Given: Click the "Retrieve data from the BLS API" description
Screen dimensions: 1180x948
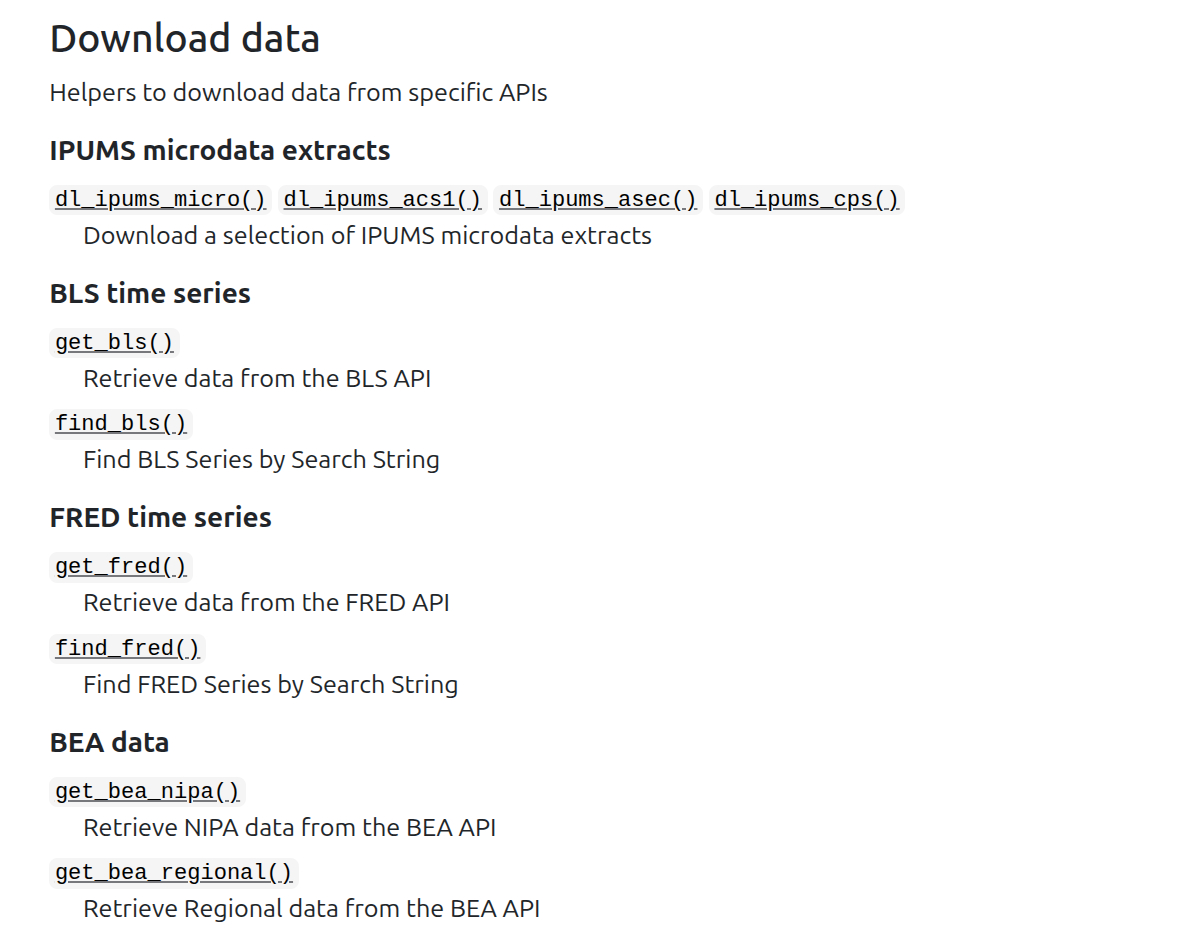Looking at the screenshot, I should click(257, 379).
